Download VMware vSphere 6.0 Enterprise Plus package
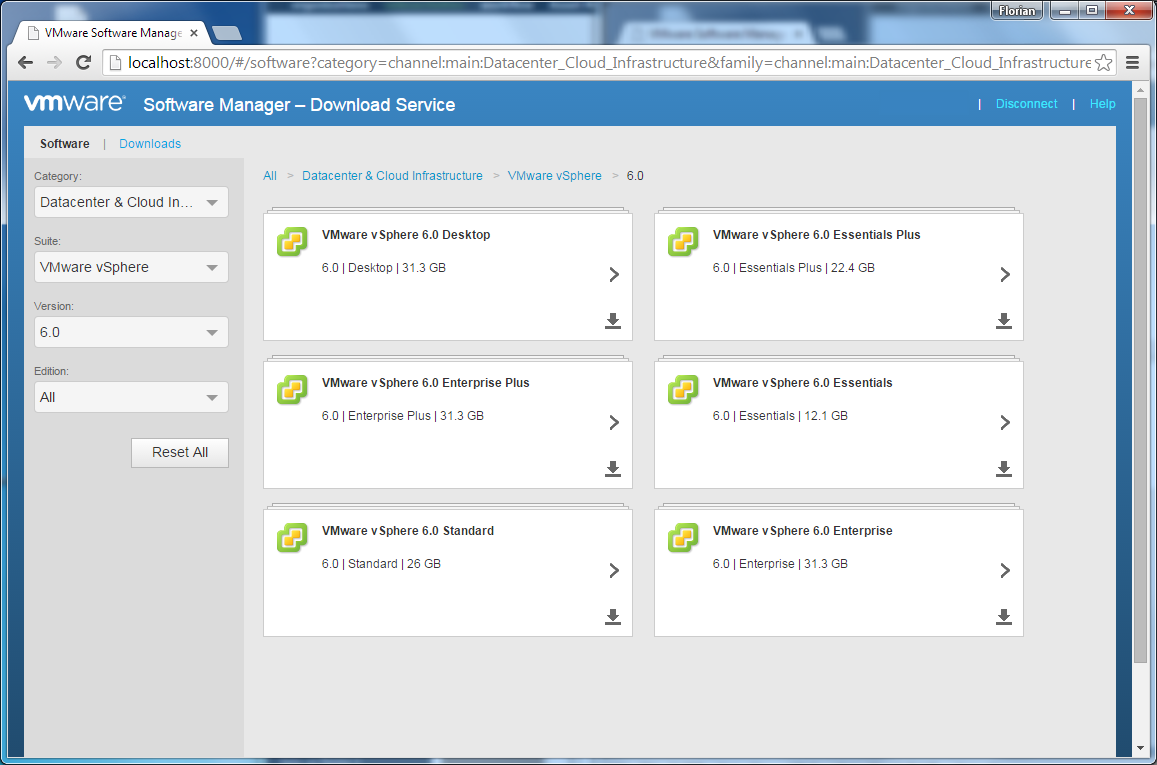This screenshot has width=1157, height=765. pyautogui.click(x=612, y=469)
